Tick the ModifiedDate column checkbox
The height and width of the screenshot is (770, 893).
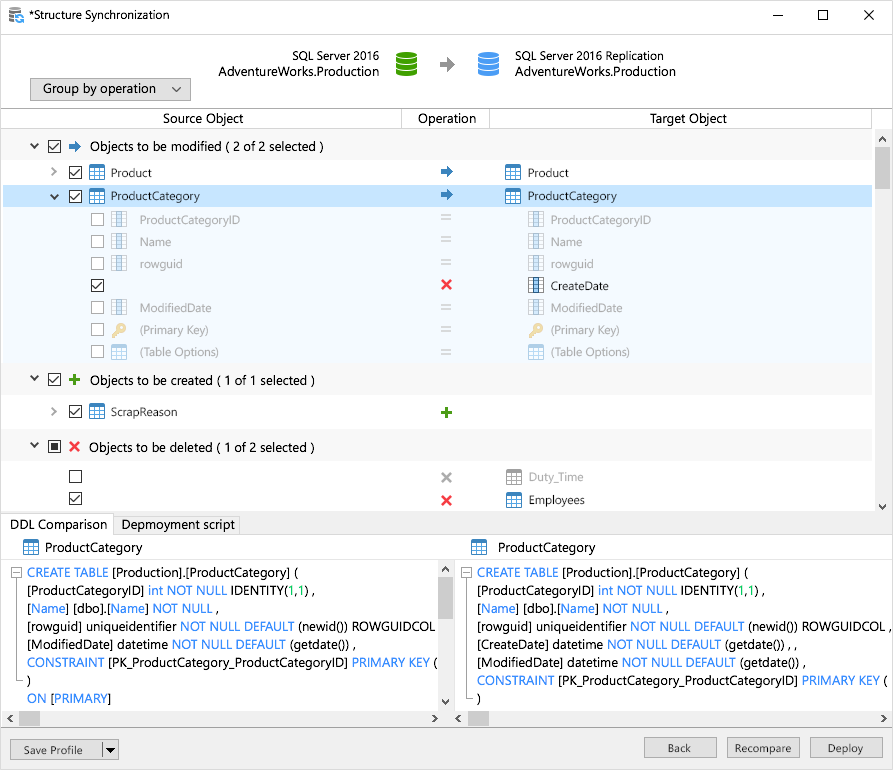(97, 308)
